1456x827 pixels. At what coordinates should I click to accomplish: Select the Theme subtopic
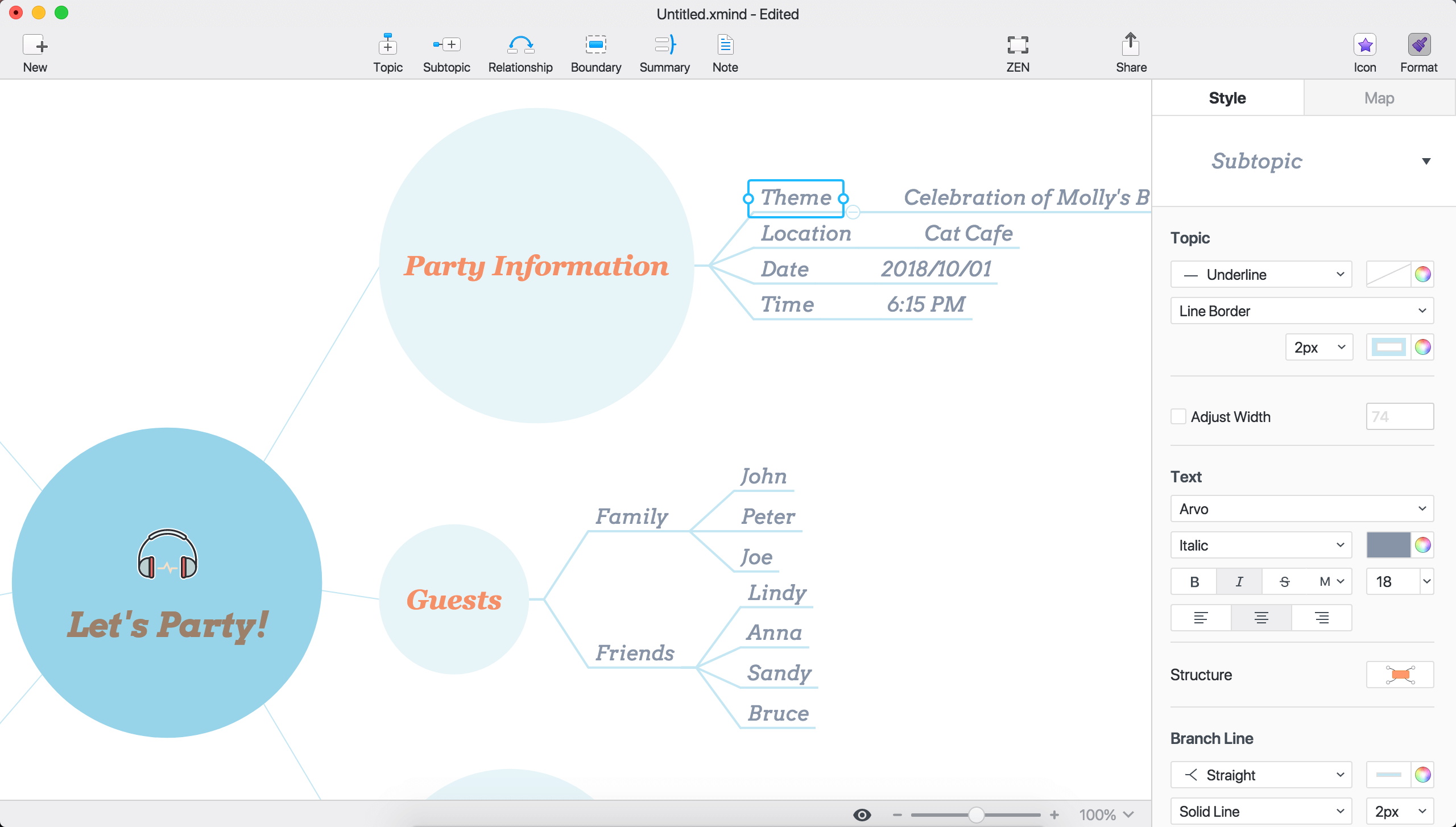pos(796,198)
